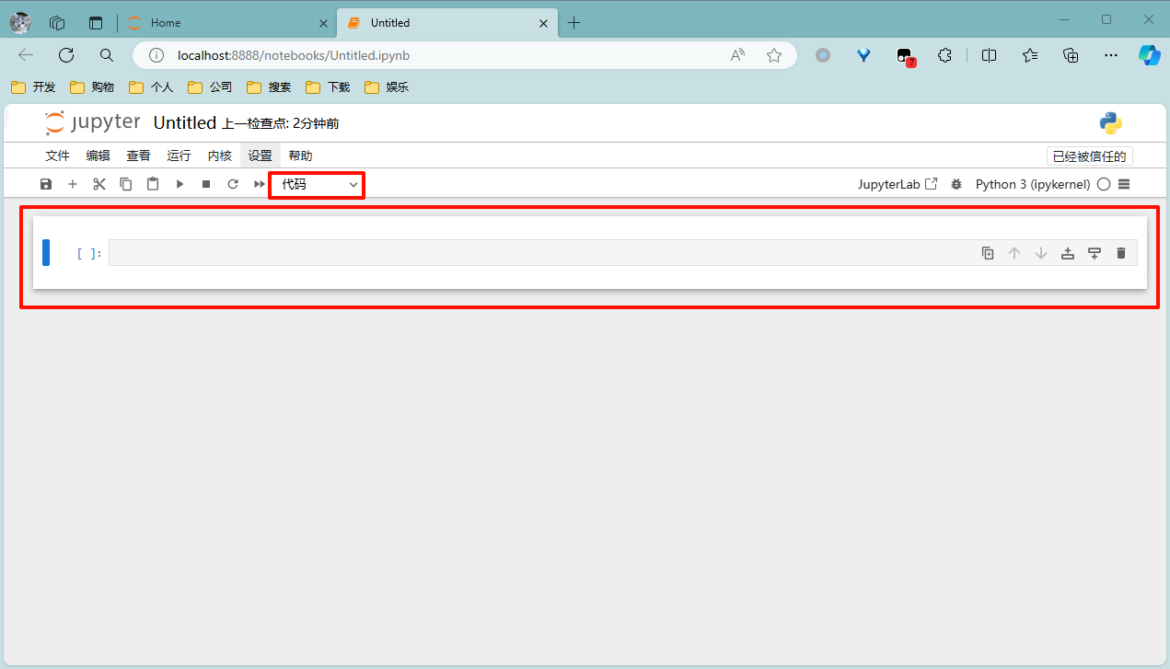Duplicate the cell using the cell toolbar icon

988,253
